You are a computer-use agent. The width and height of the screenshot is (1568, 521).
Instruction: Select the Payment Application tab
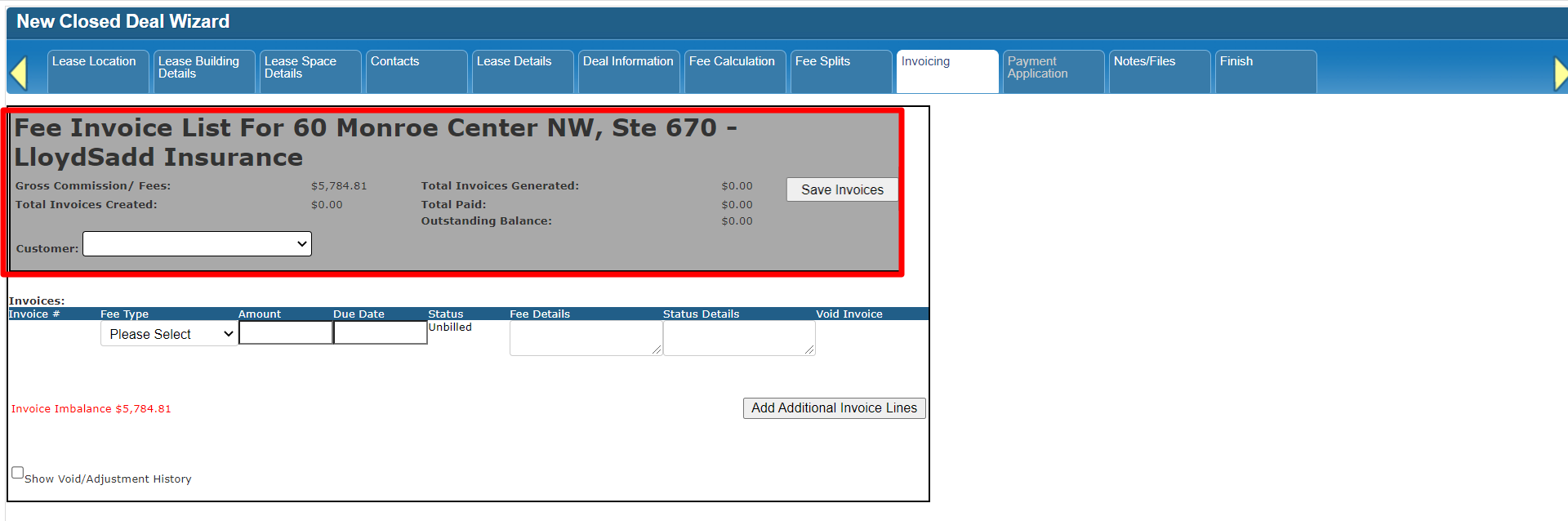pyautogui.click(x=1053, y=70)
